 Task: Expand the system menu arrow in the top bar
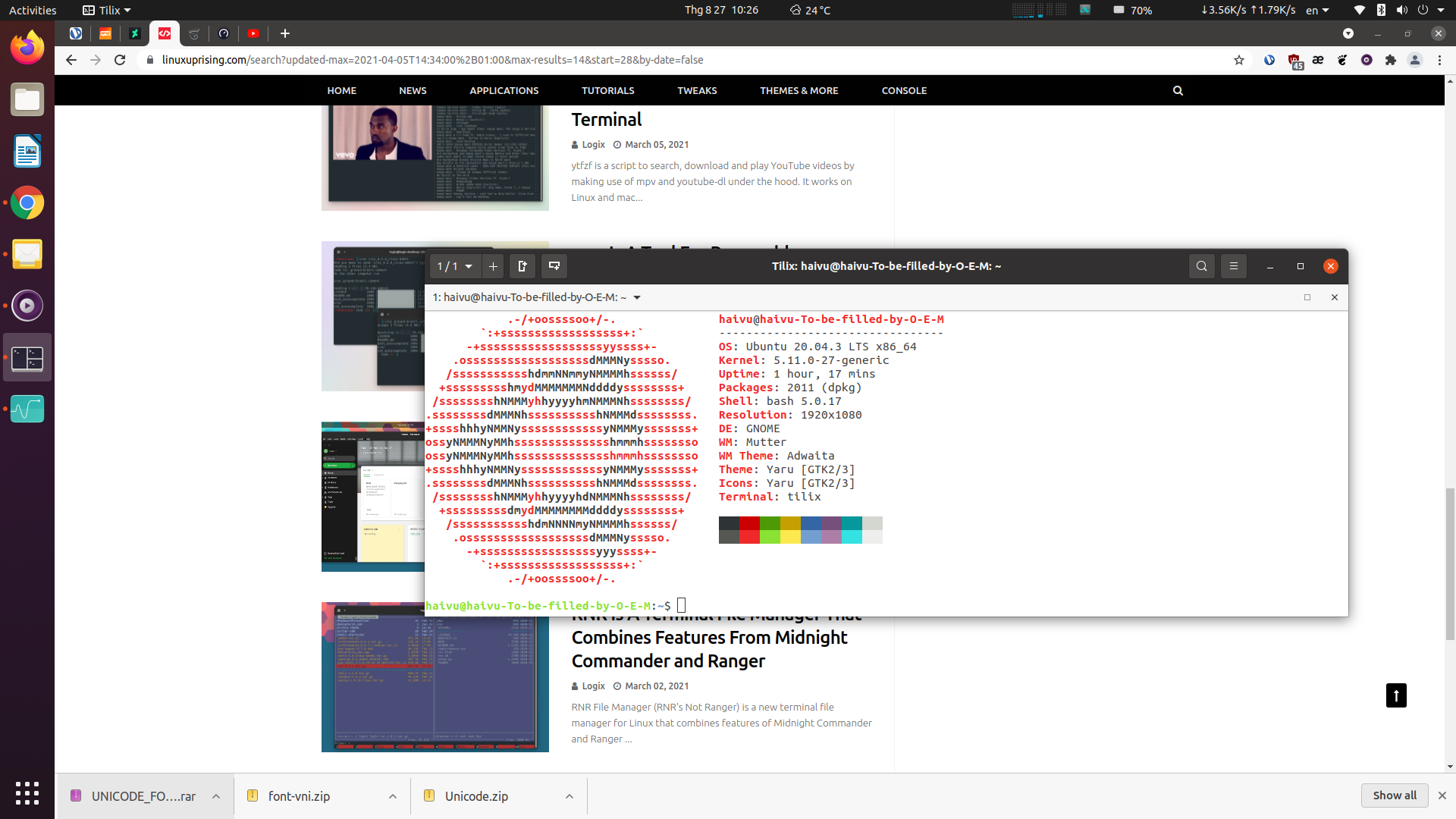1441,10
